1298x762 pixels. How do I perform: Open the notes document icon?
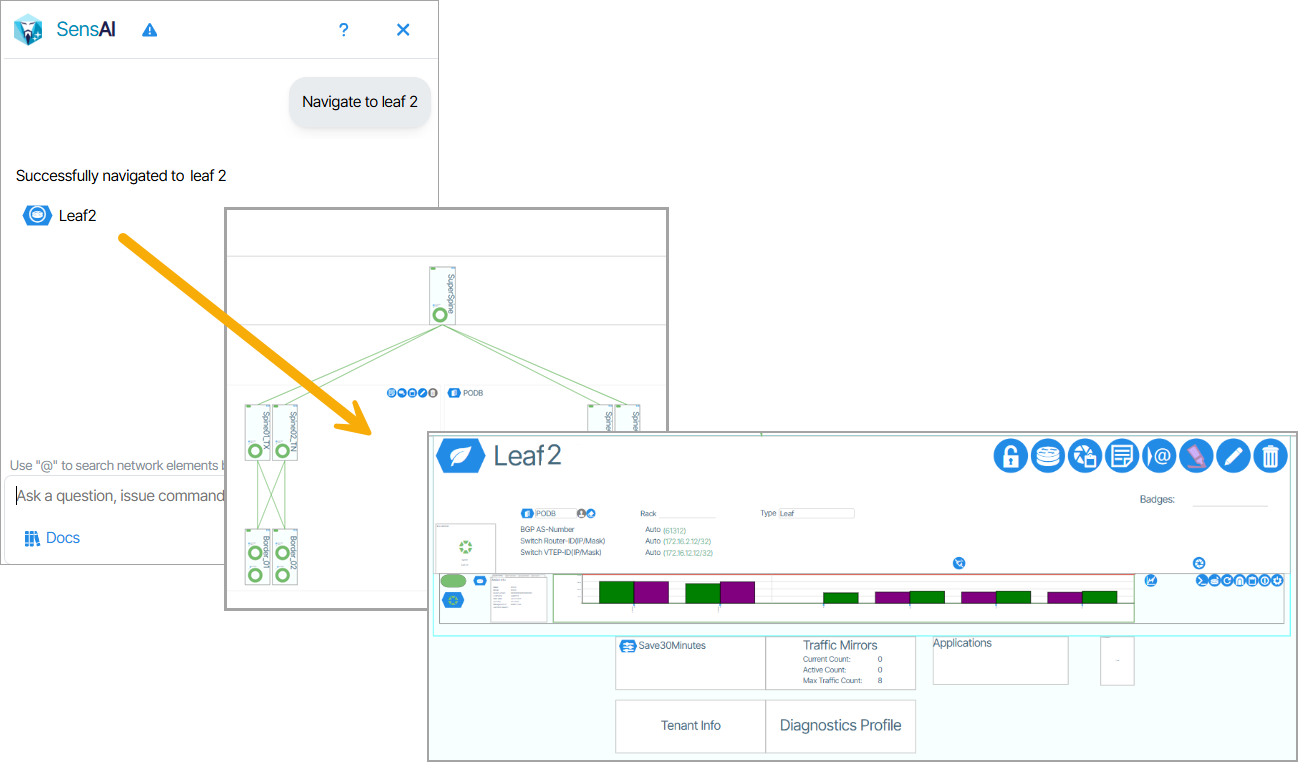(1122, 457)
